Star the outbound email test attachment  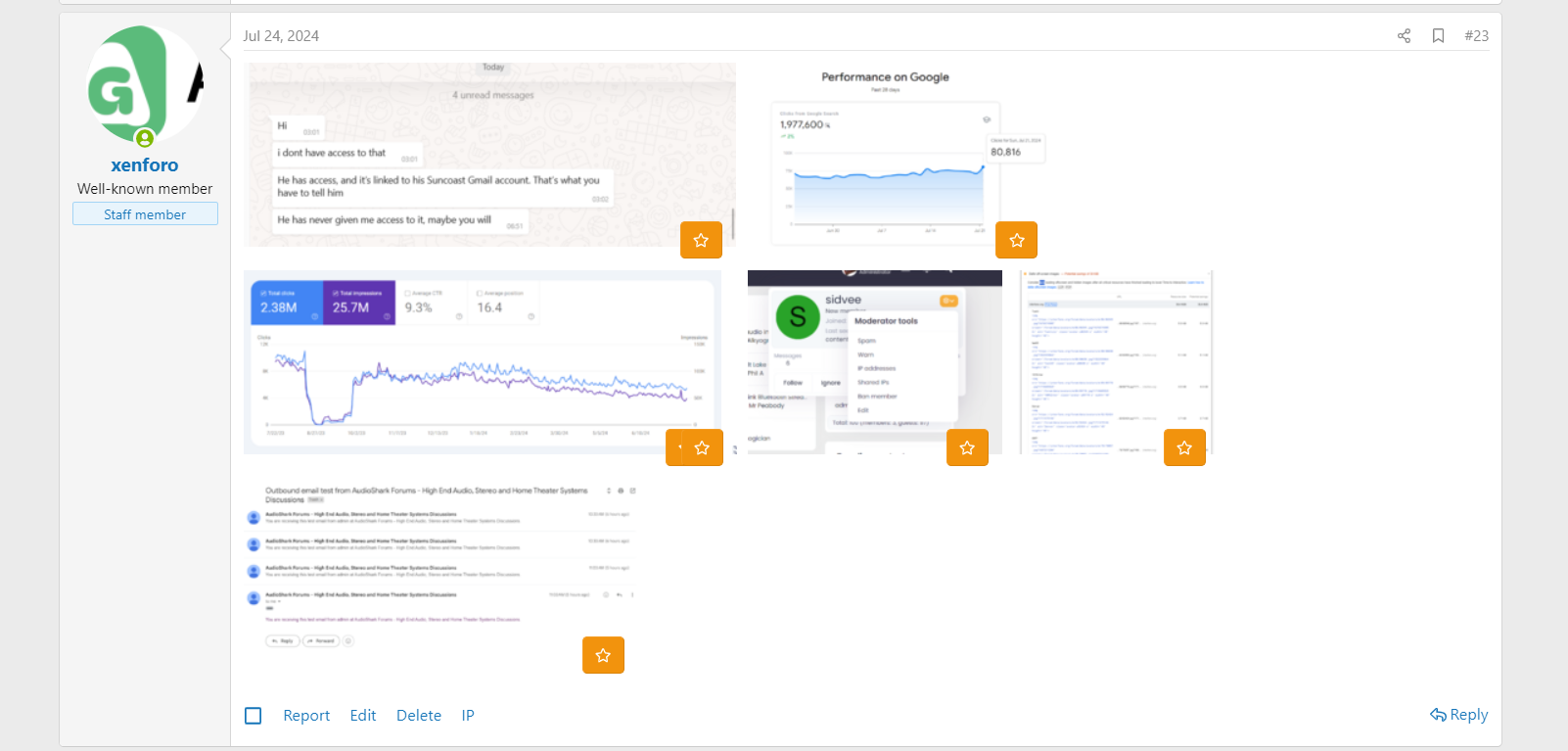coord(603,655)
